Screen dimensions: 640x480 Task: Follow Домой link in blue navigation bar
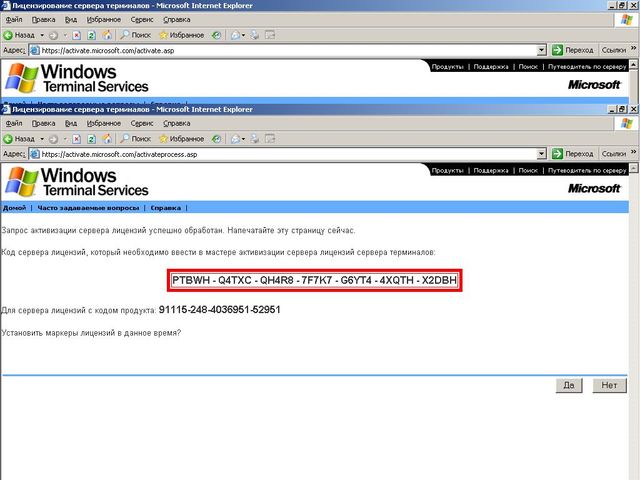14,208
